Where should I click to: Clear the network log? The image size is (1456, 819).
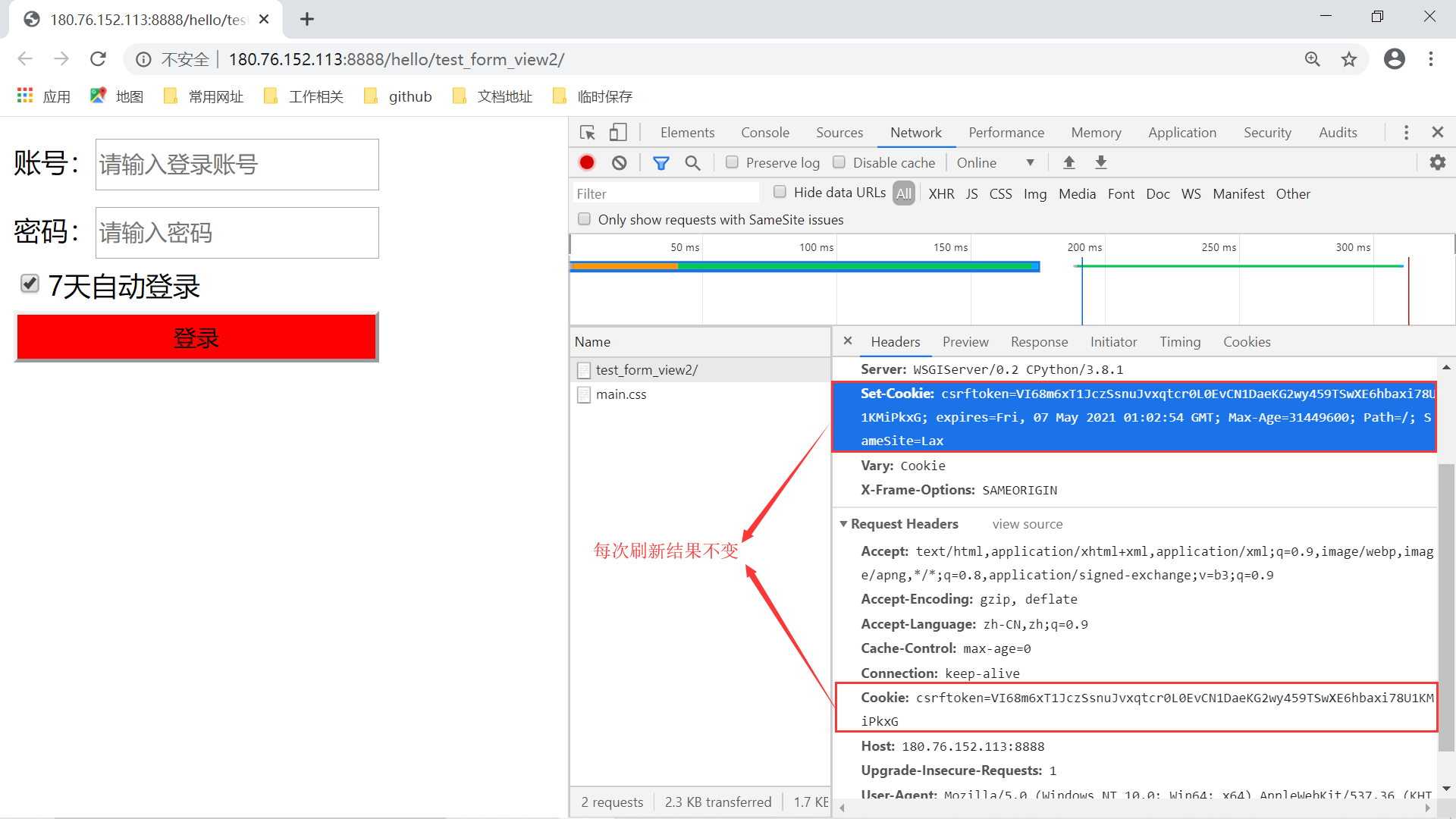click(620, 163)
